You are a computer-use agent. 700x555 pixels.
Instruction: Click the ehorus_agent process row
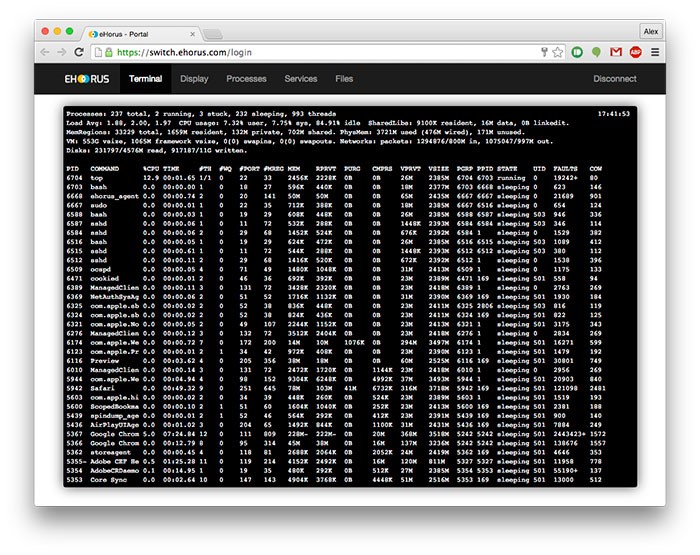coord(334,196)
